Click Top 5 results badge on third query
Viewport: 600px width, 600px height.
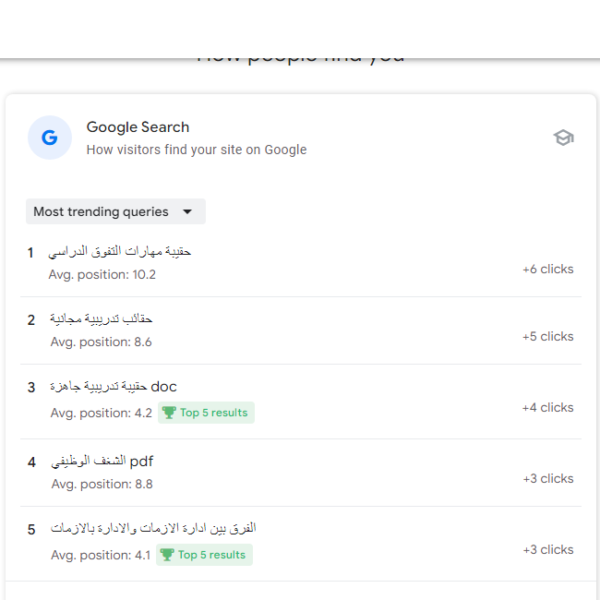click(x=206, y=412)
